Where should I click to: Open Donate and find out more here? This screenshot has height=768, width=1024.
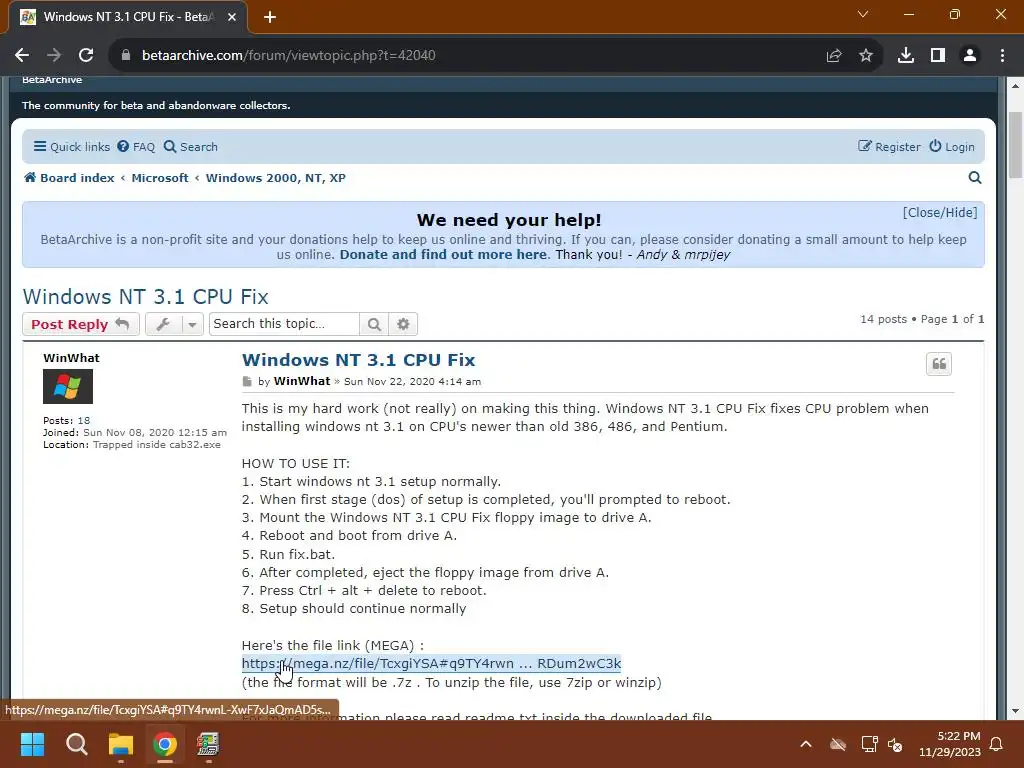pyautogui.click(x=443, y=255)
